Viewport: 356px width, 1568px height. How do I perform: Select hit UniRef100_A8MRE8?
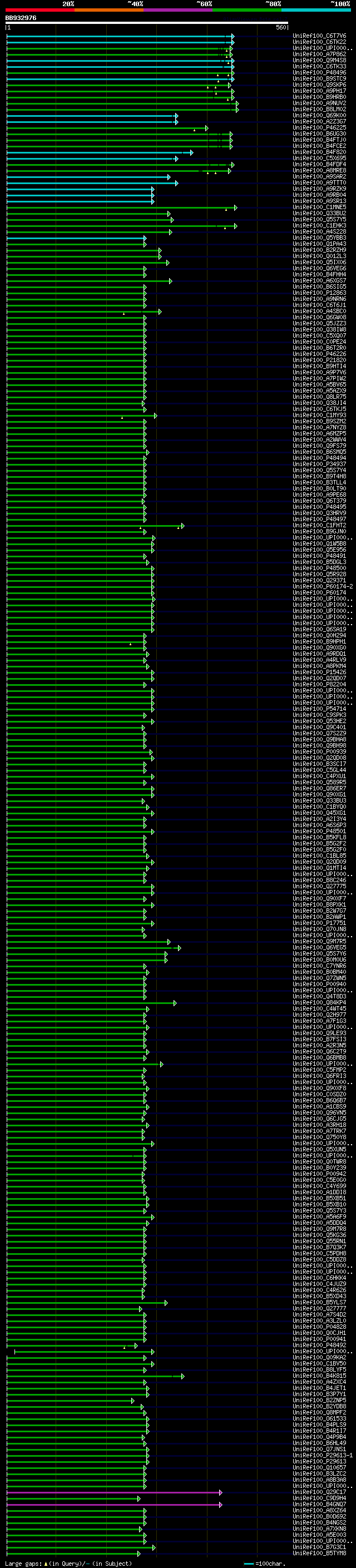(319, 170)
